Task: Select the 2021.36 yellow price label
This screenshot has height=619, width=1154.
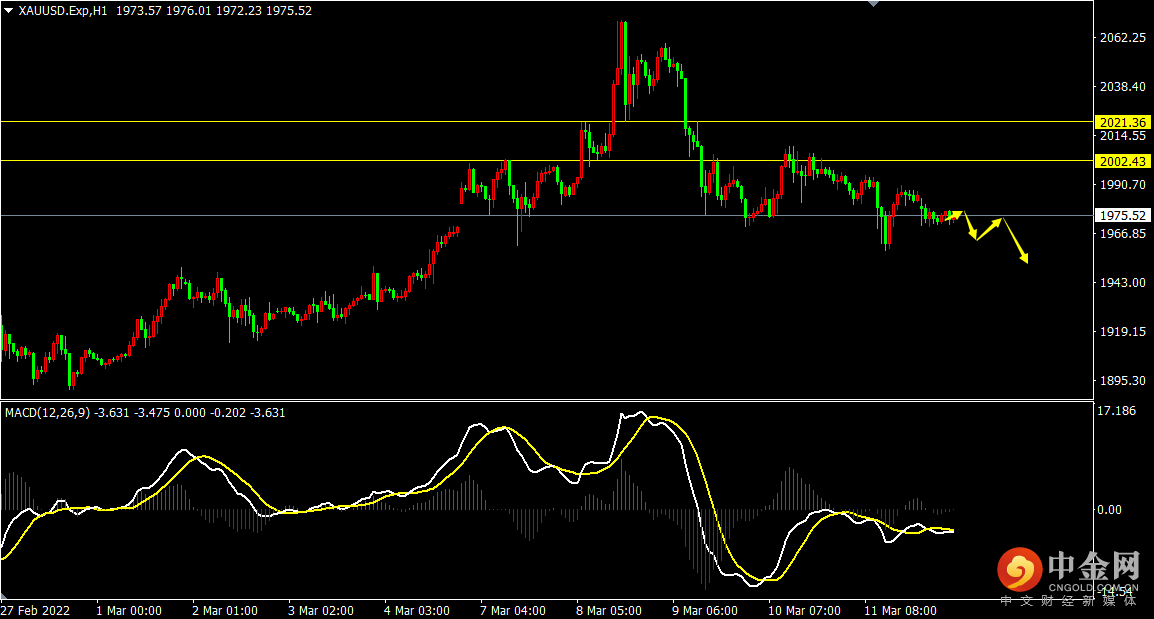Action: click(1123, 122)
